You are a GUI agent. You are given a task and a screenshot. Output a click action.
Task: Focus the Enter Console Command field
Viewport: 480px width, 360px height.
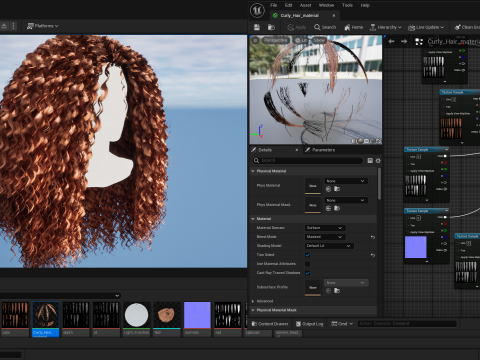[407, 323]
